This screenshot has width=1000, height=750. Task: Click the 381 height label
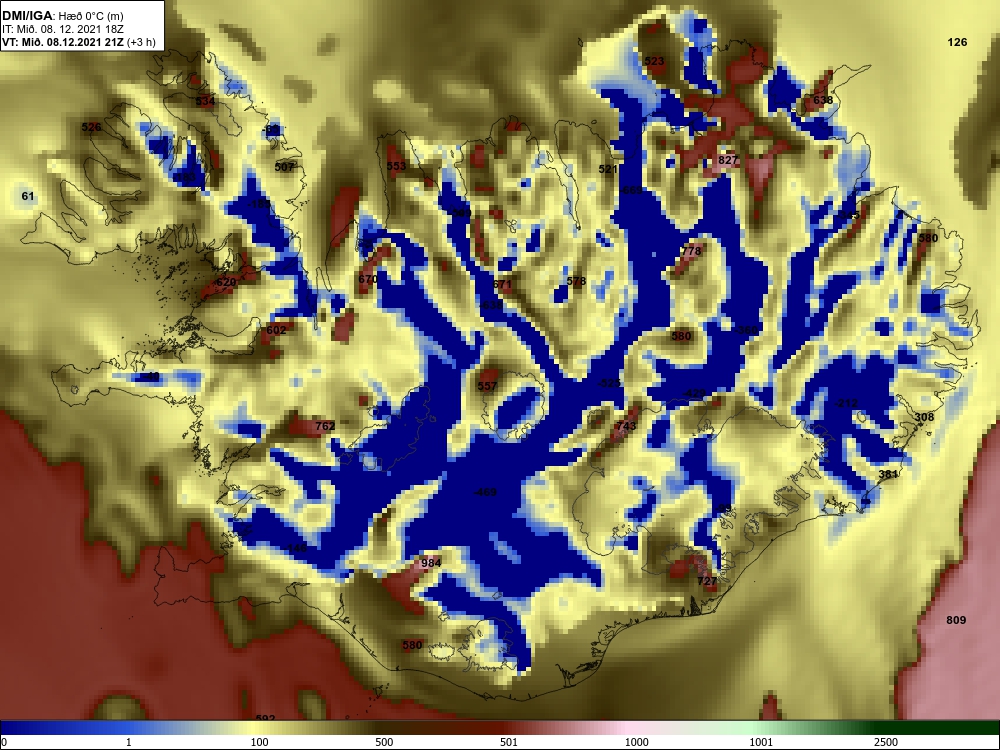[x=888, y=474]
